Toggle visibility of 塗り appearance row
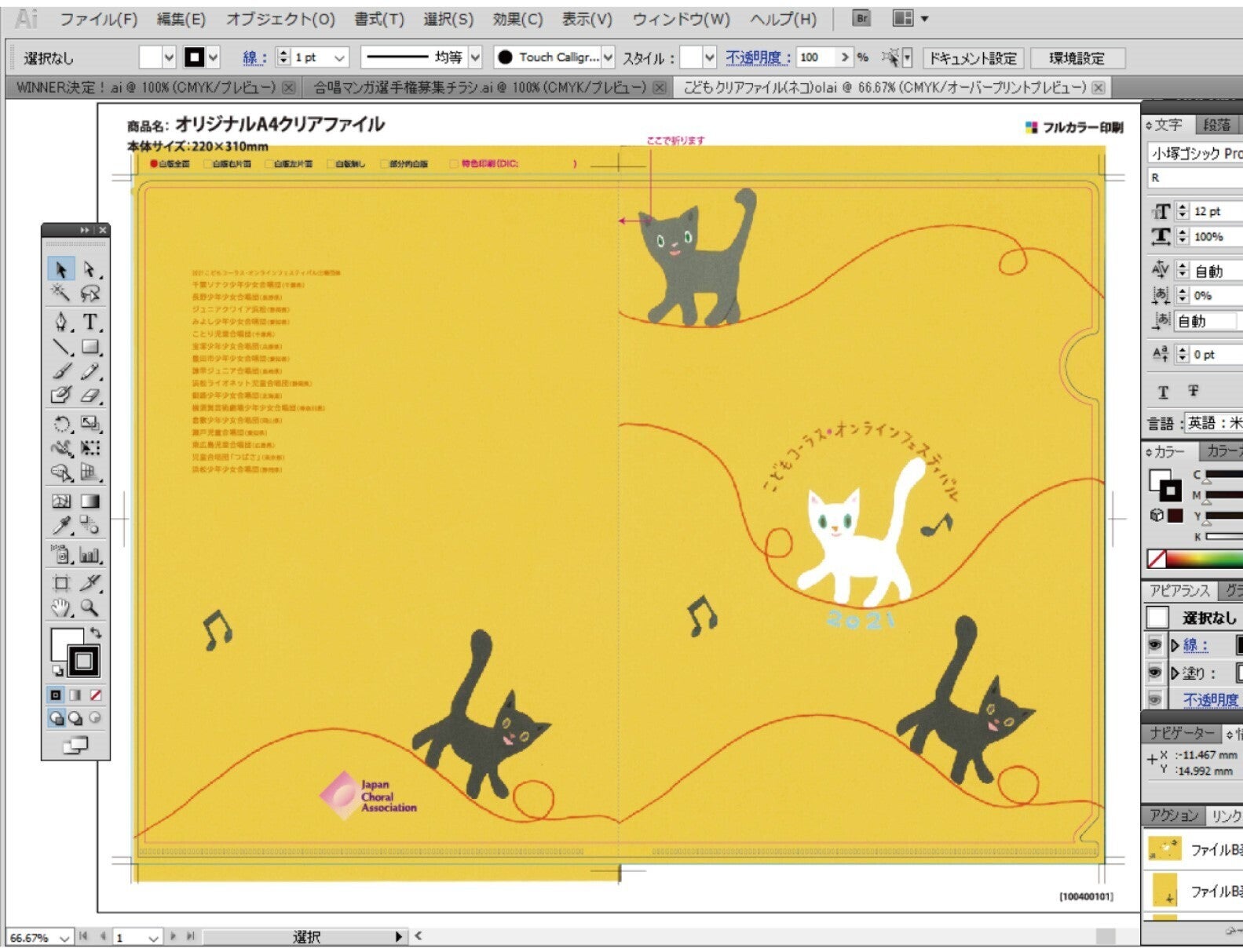 (x=1154, y=673)
